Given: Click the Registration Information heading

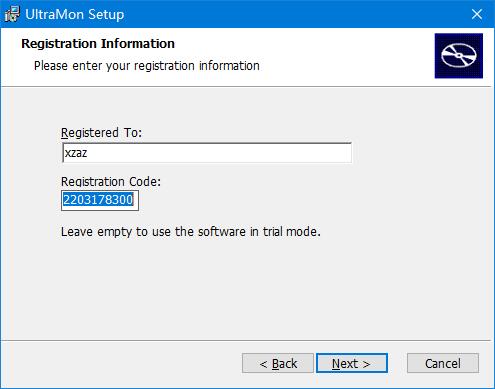Looking at the screenshot, I should (98, 44).
